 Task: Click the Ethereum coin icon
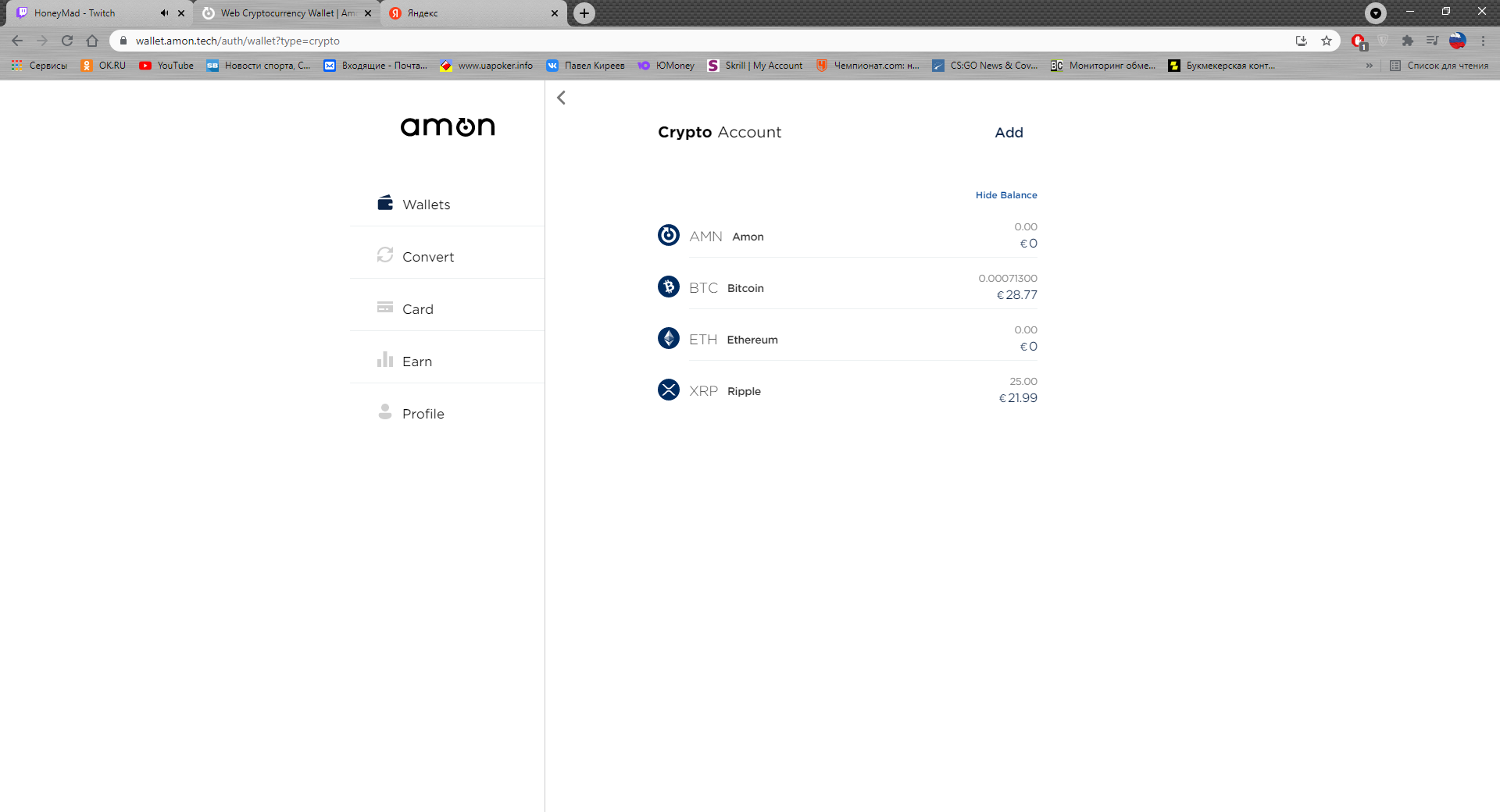(x=669, y=338)
